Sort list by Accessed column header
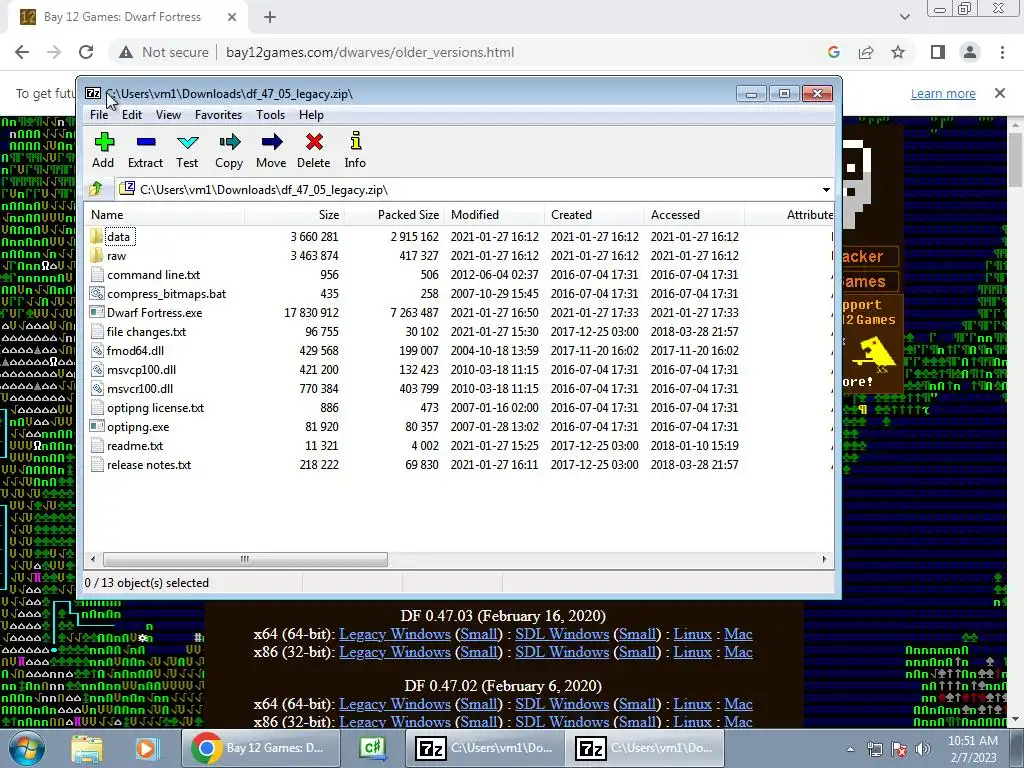This screenshot has width=1024, height=768. [694, 215]
